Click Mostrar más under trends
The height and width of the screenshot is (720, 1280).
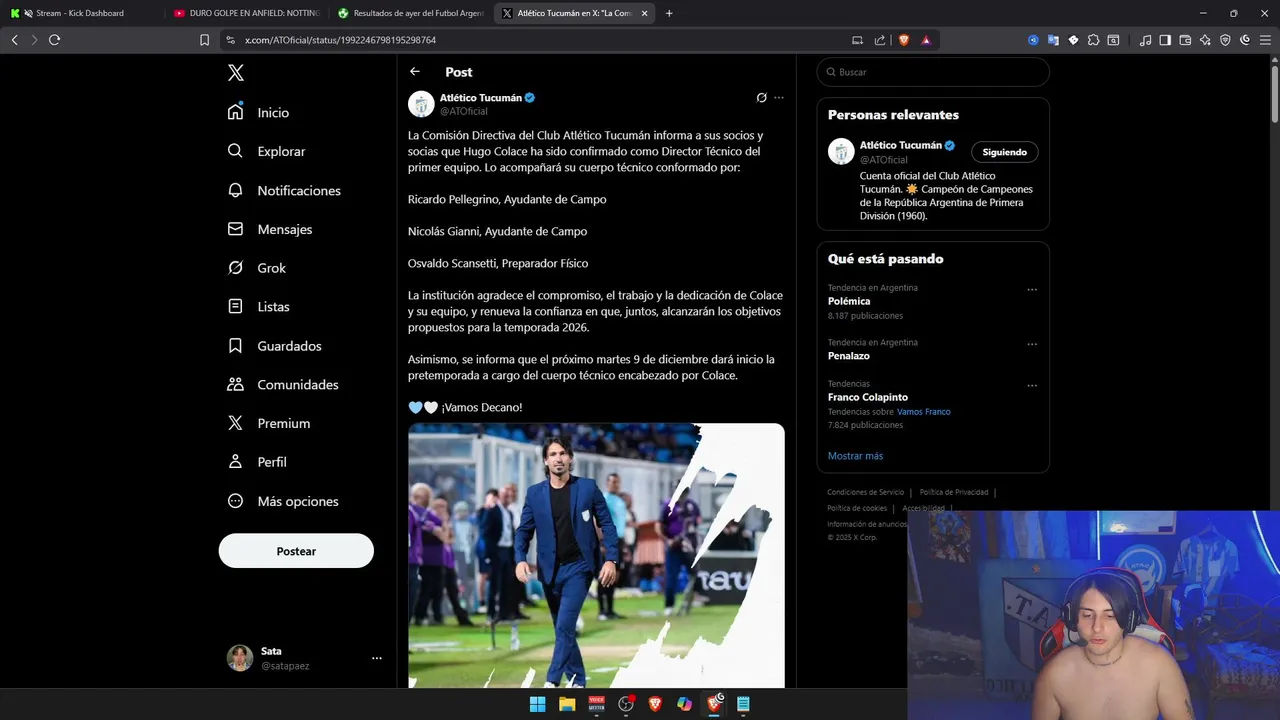point(855,456)
